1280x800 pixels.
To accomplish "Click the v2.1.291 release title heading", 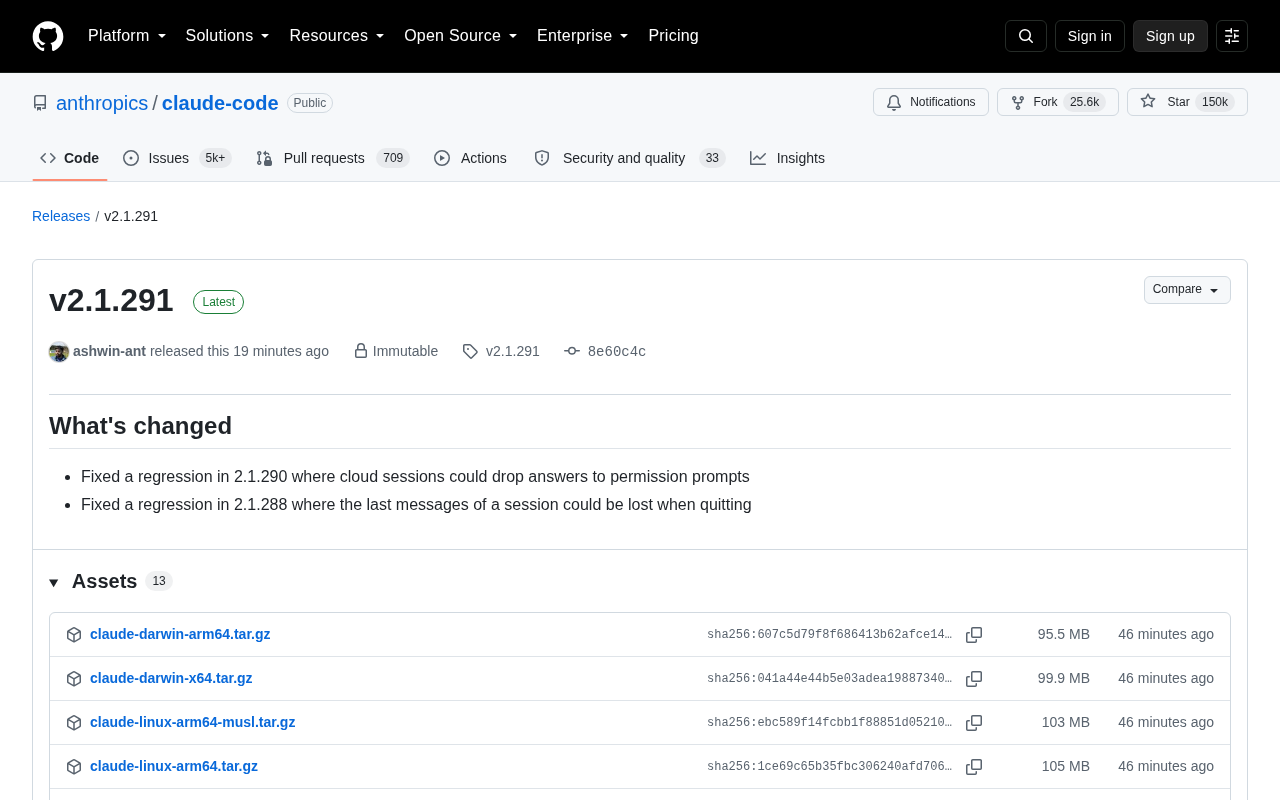I will click(111, 300).
